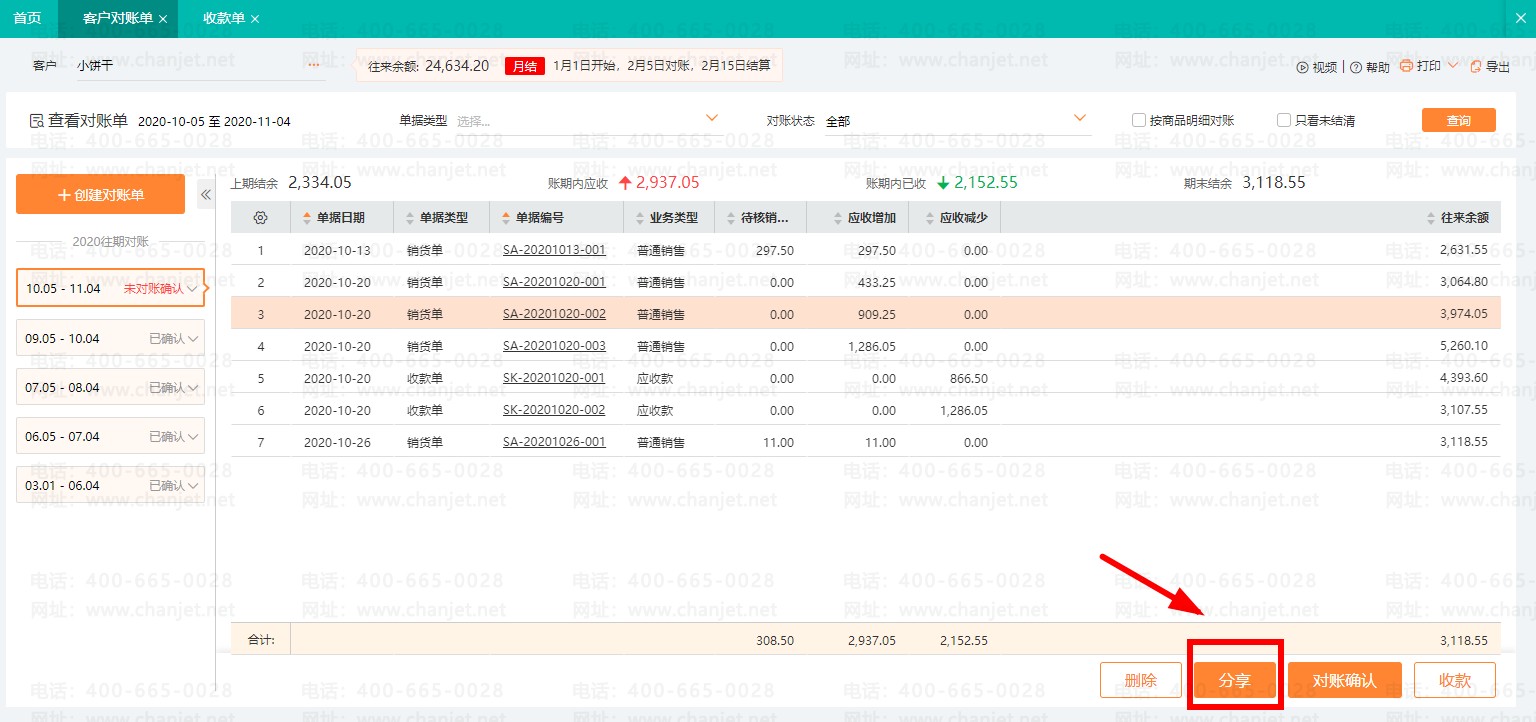Open the help icon

coord(1356,67)
